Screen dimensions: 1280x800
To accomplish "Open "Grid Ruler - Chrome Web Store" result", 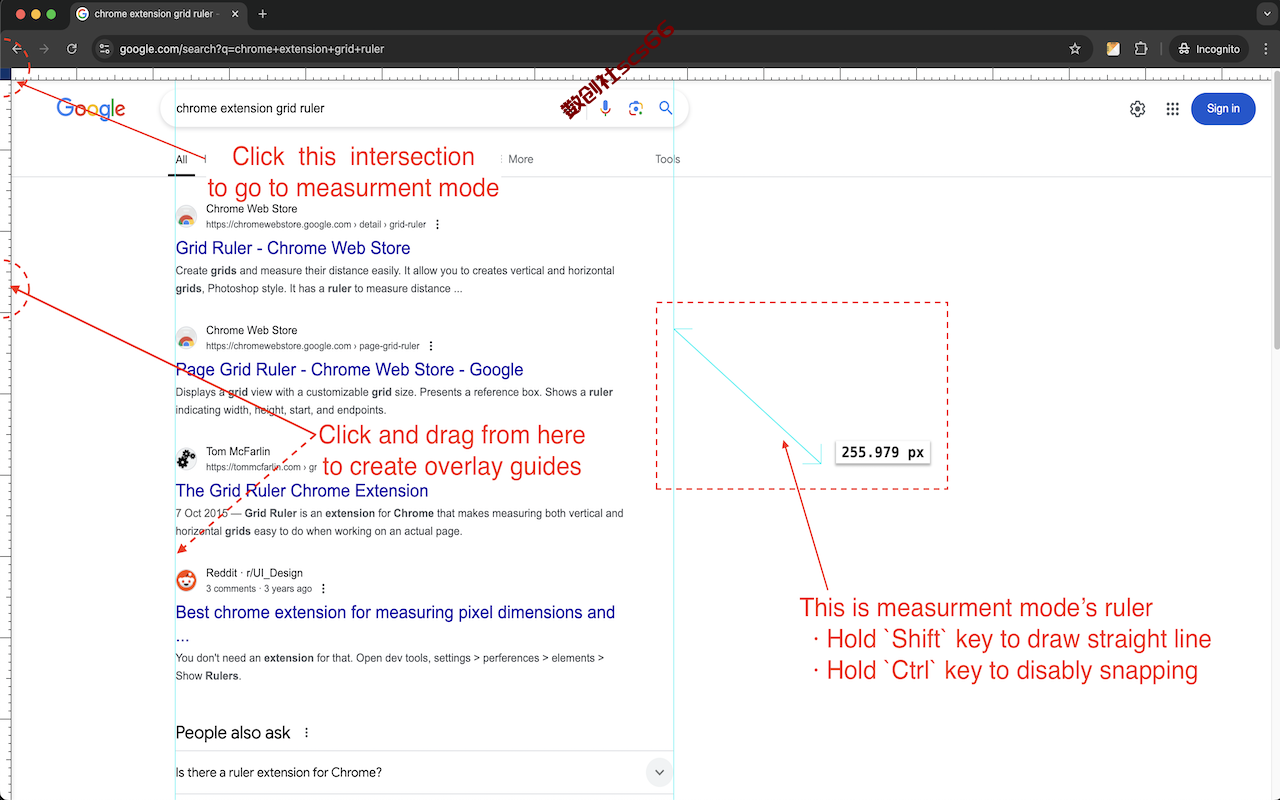I will point(293,248).
